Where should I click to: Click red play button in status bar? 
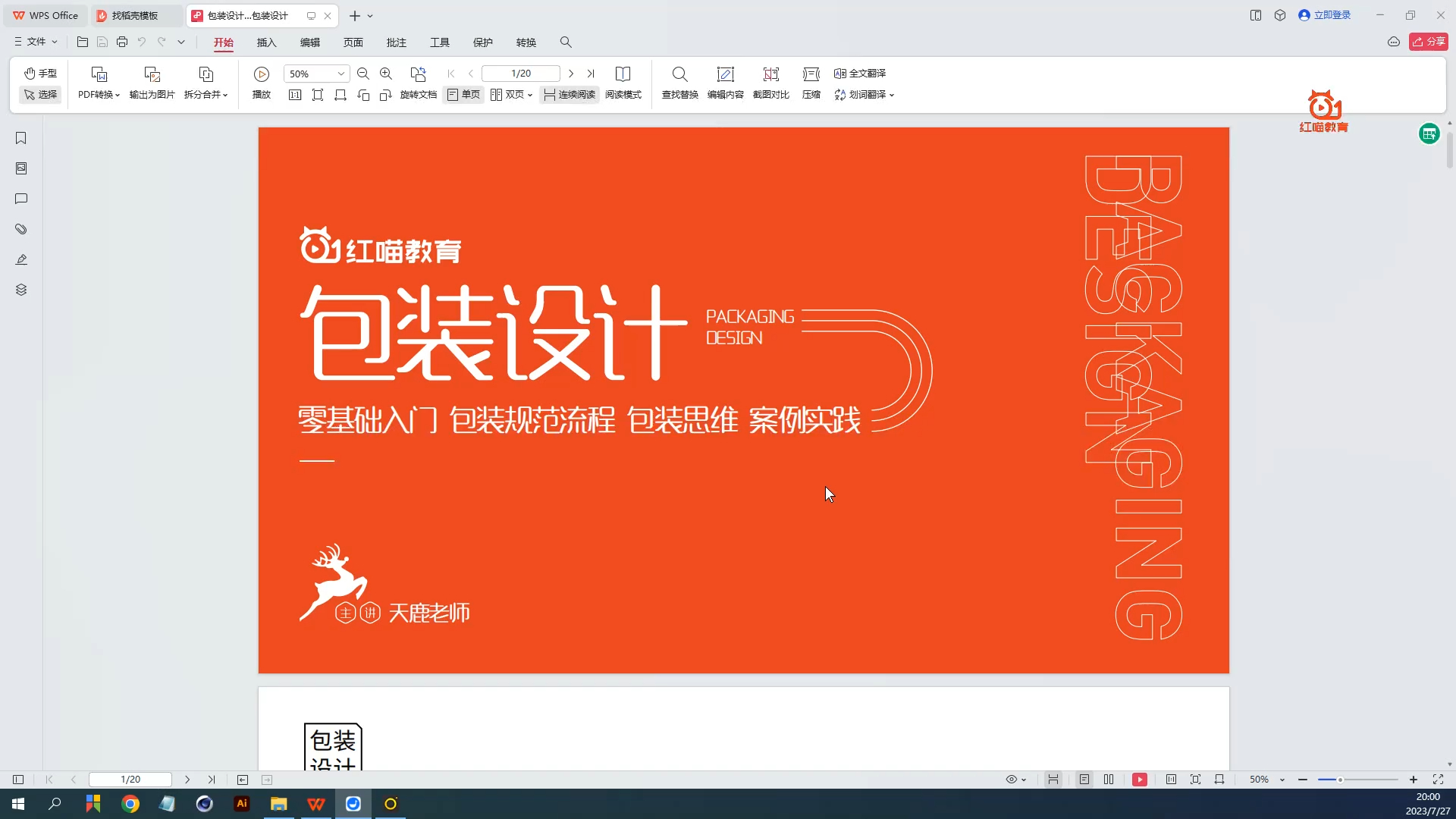tap(1140, 780)
